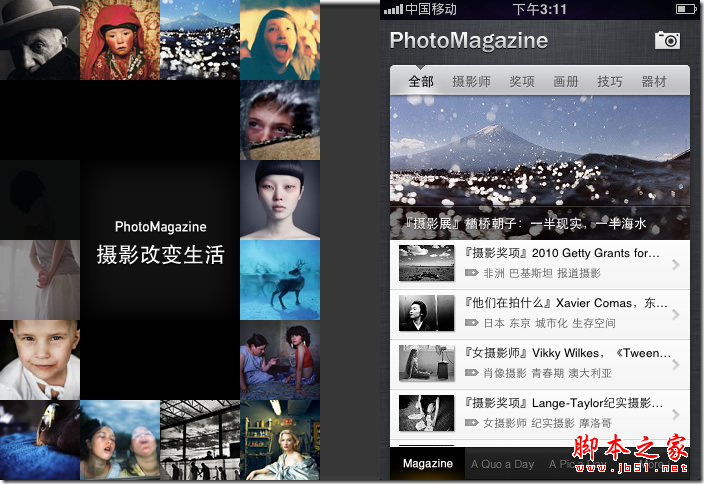Tap Lange-Taylor article thumbnail

click(427, 413)
